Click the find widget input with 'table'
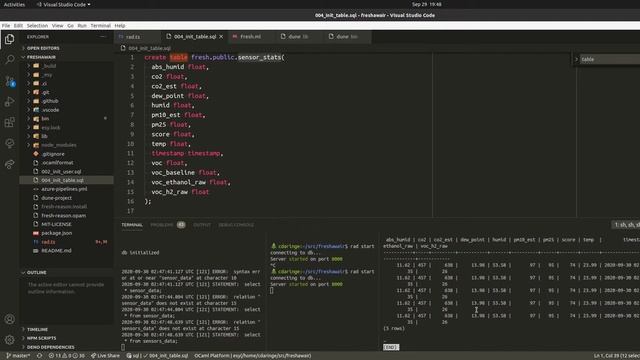 [610, 60]
